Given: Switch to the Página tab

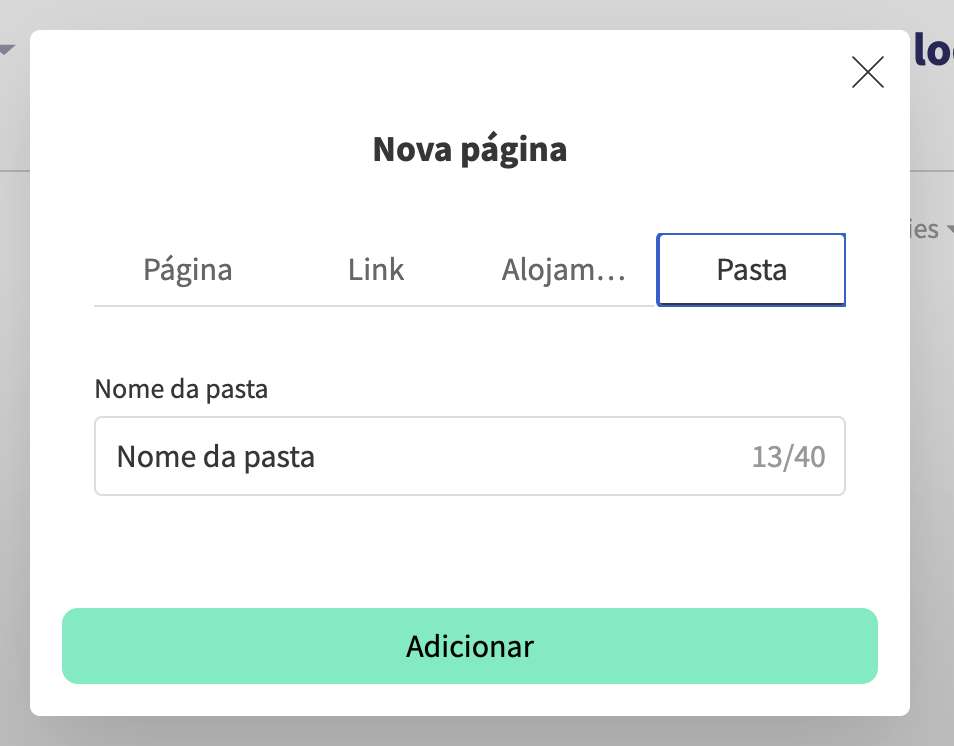Looking at the screenshot, I should point(187,269).
